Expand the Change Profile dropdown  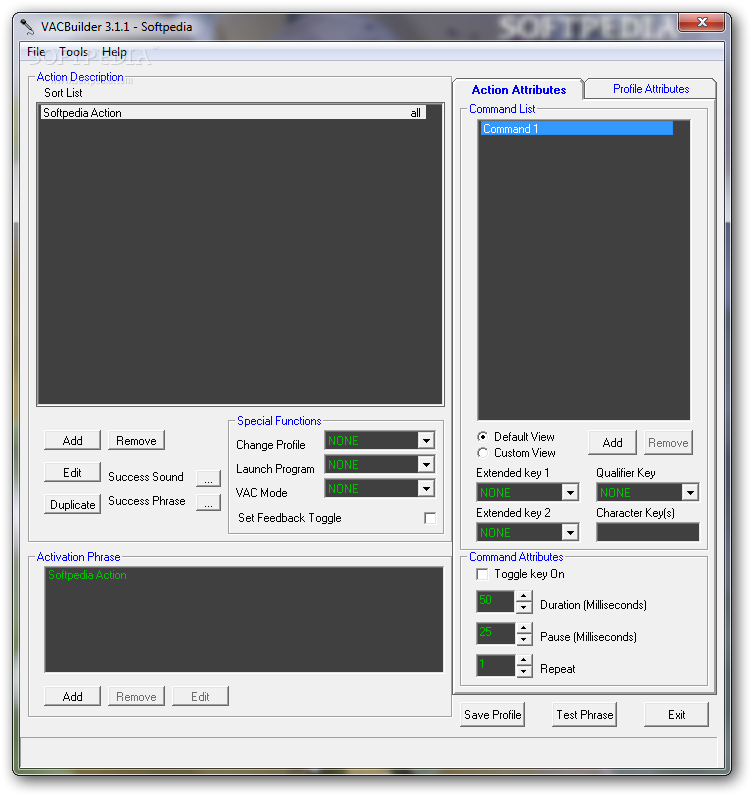pyautogui.click(x=426, y=440)
